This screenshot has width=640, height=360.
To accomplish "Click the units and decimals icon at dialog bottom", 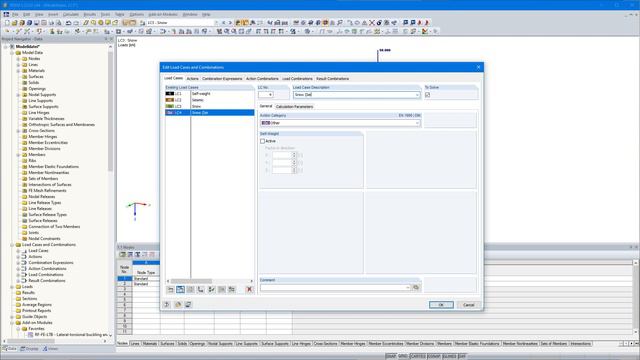I will [178, 304].
